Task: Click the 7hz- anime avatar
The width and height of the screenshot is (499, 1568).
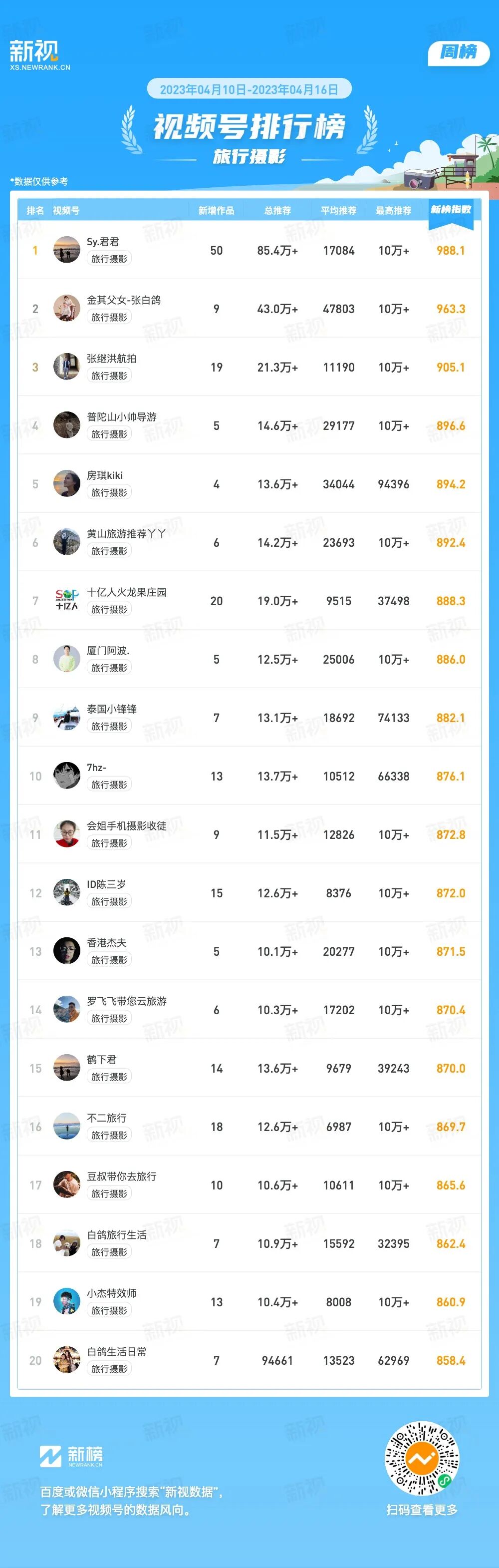Action: pyautogui.click(x=67, y=776)
